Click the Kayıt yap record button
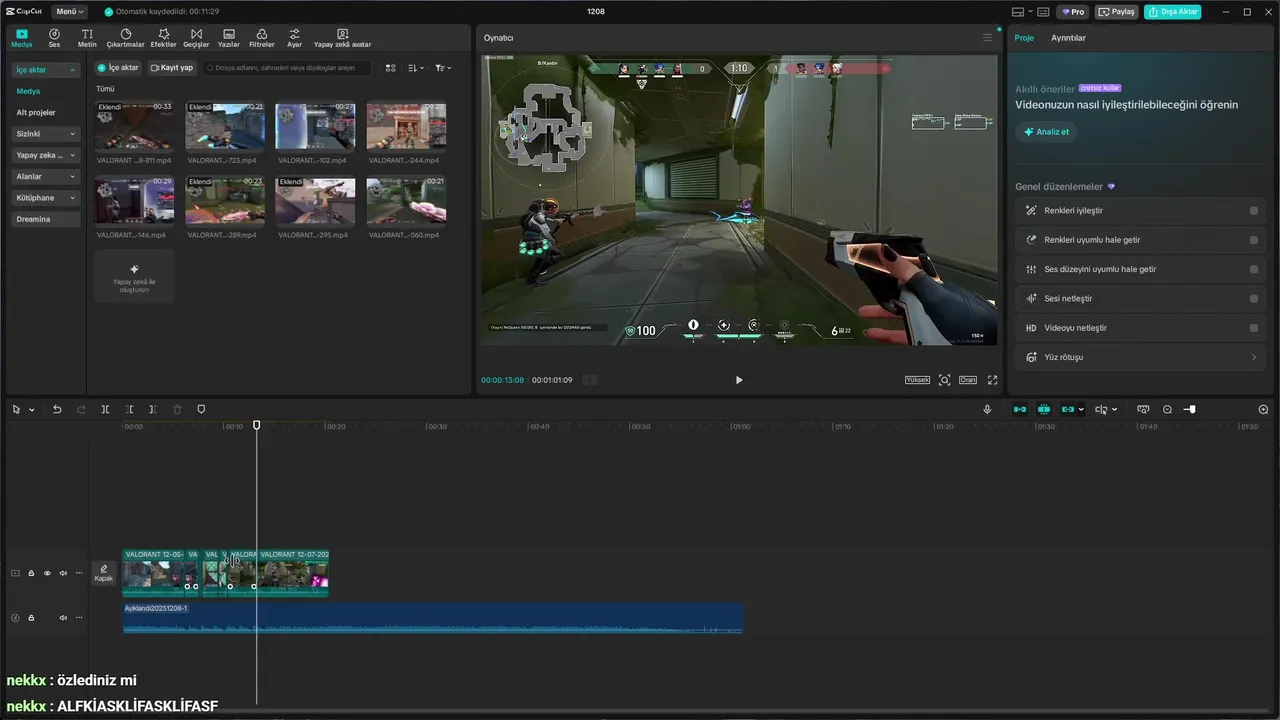Viewport: 1280px width, 720px height. tap(172, 68)
